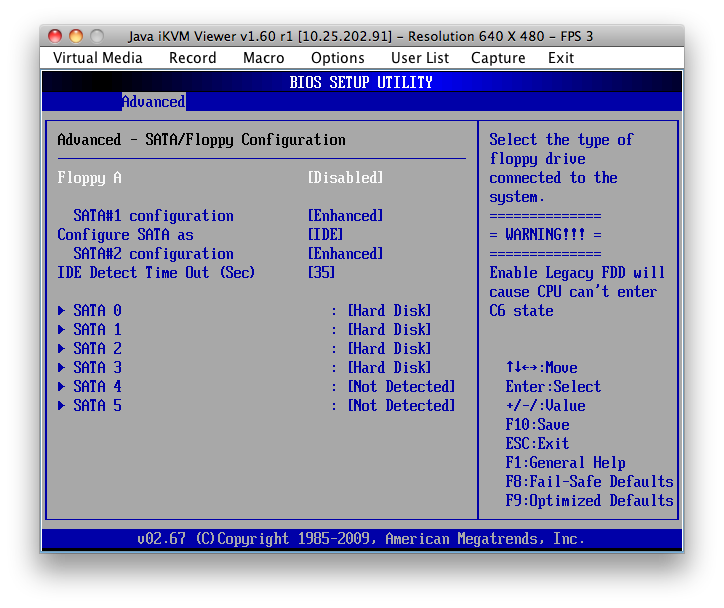Open the User List menu
This screenshot has width=724, height=608.
tap(420, 58)
